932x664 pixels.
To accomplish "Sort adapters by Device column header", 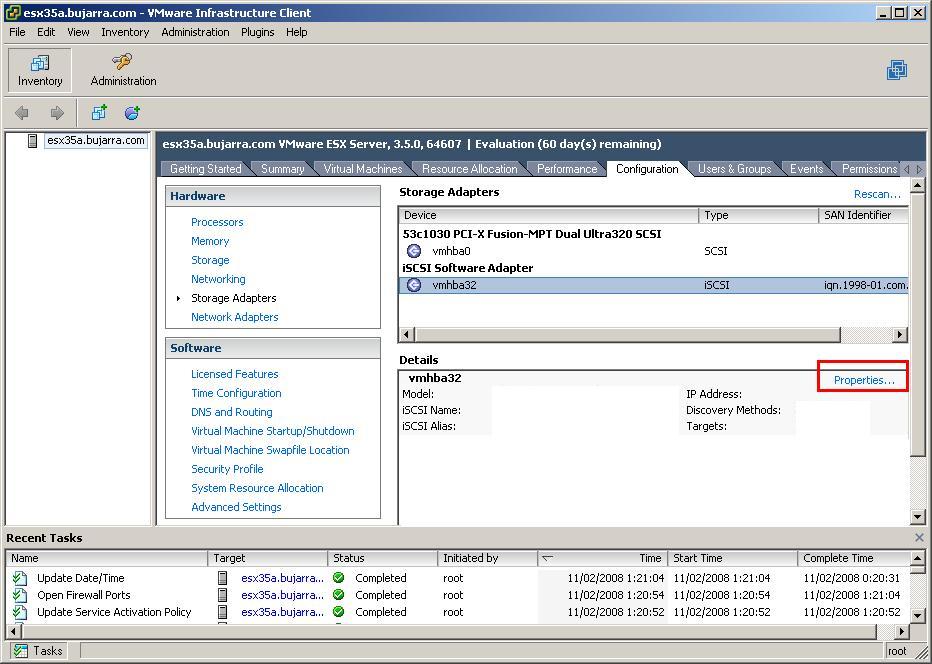I will 549,215.
